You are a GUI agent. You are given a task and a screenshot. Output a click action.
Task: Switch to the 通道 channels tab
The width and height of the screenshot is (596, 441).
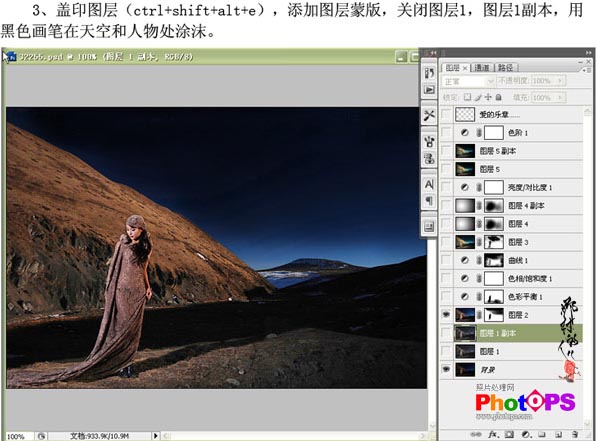tap(482, 68)
